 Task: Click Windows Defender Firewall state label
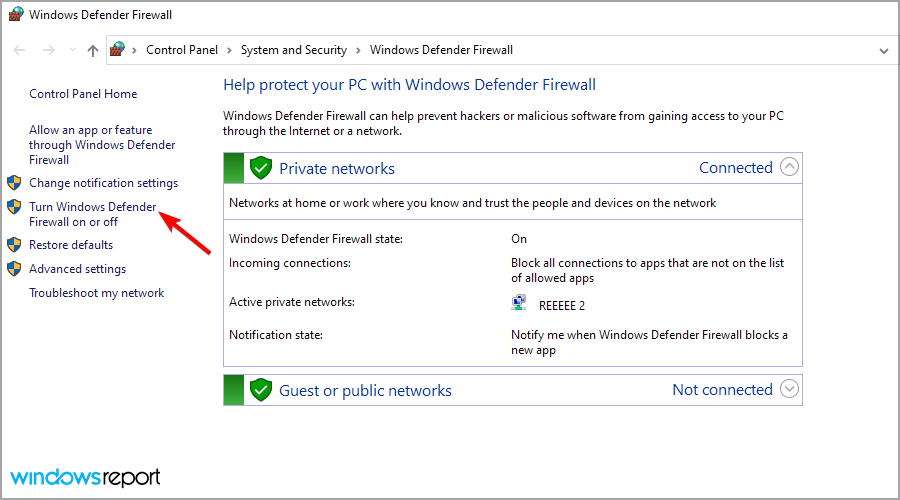[316, 239]
